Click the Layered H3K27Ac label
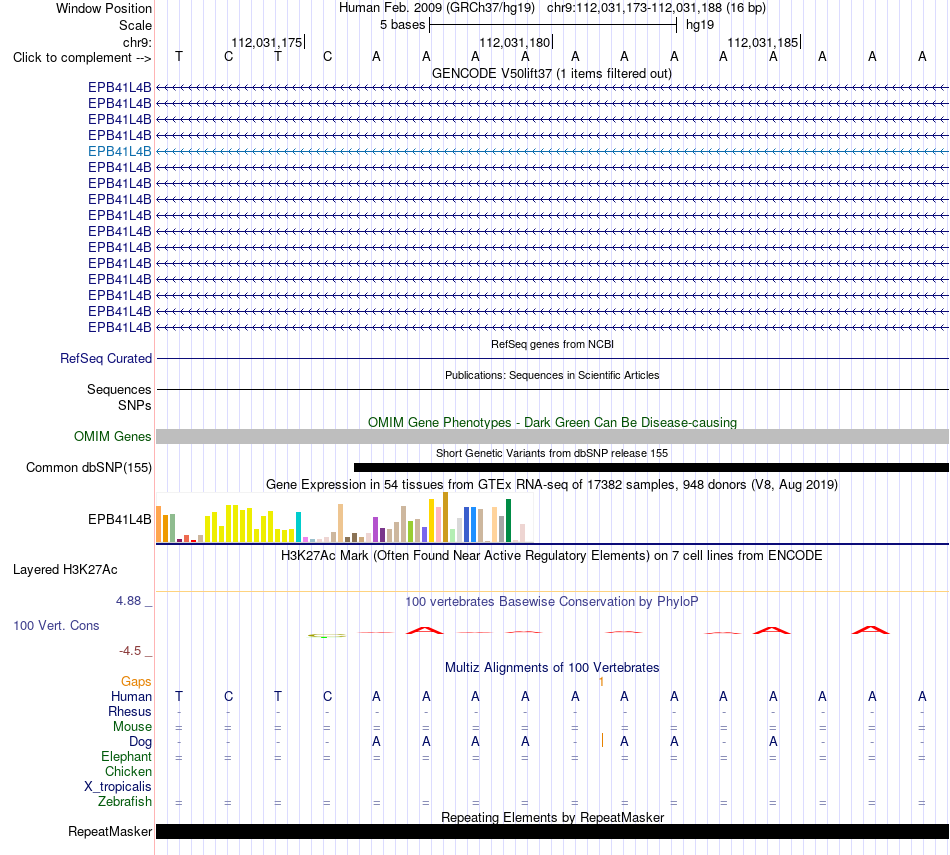Image resolution: width=950 pixels, height=855 pixels. [x=65, y=570]
